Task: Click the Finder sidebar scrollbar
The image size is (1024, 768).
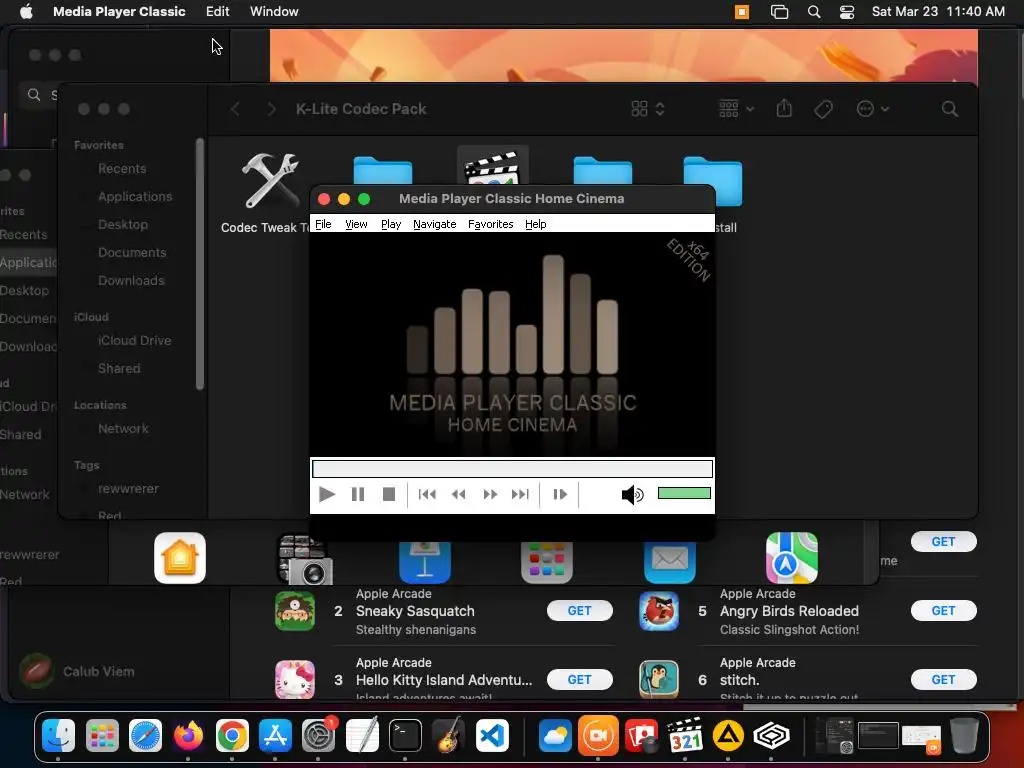Action: coord(200,264)
